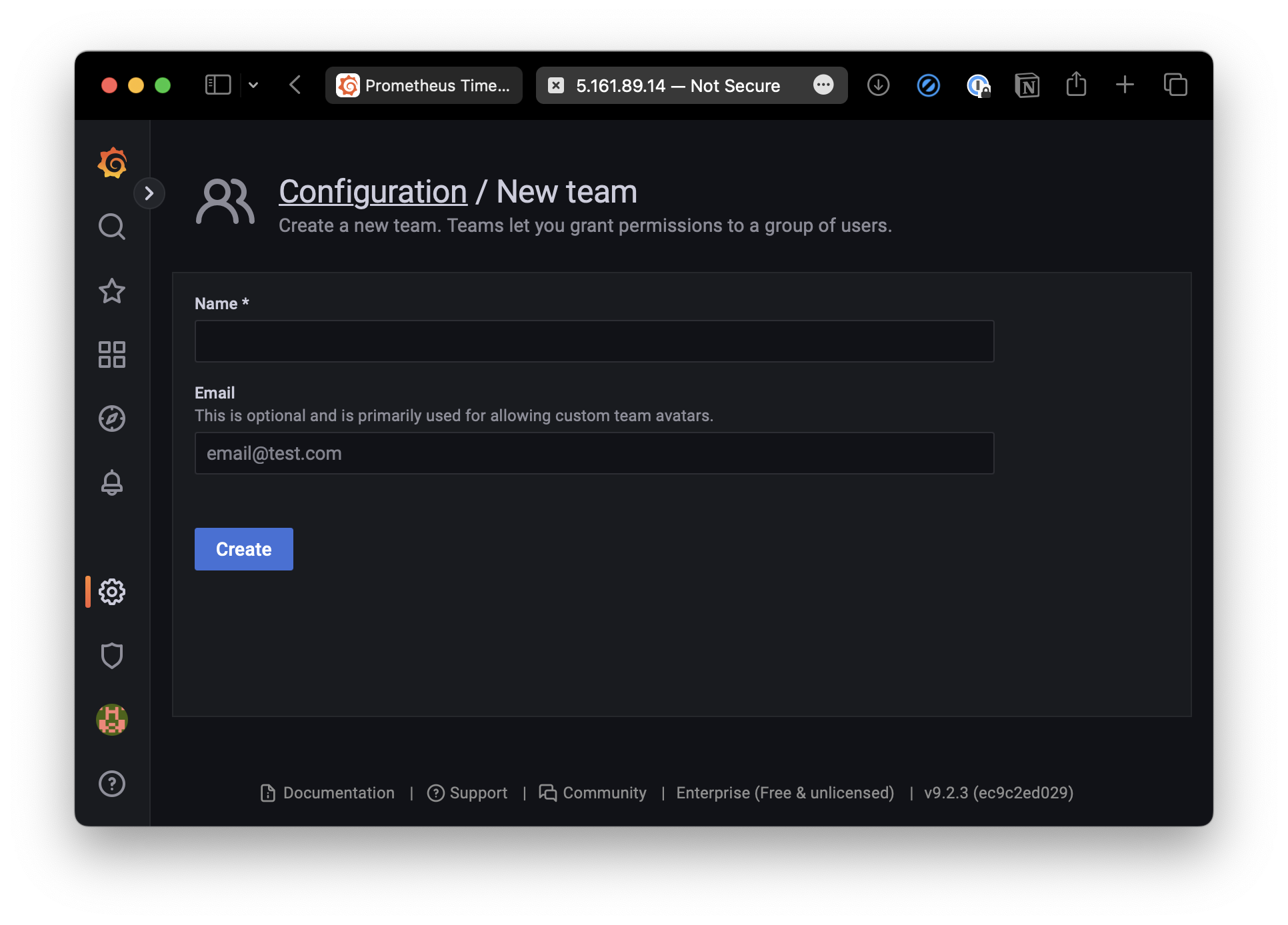
Task: Open the Dashboards grid icon
Action: 112,355
